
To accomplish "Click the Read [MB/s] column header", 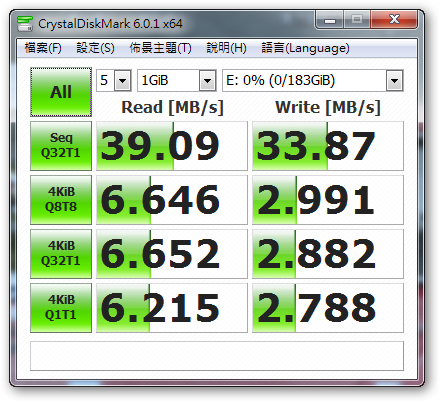I will point(172,107).
